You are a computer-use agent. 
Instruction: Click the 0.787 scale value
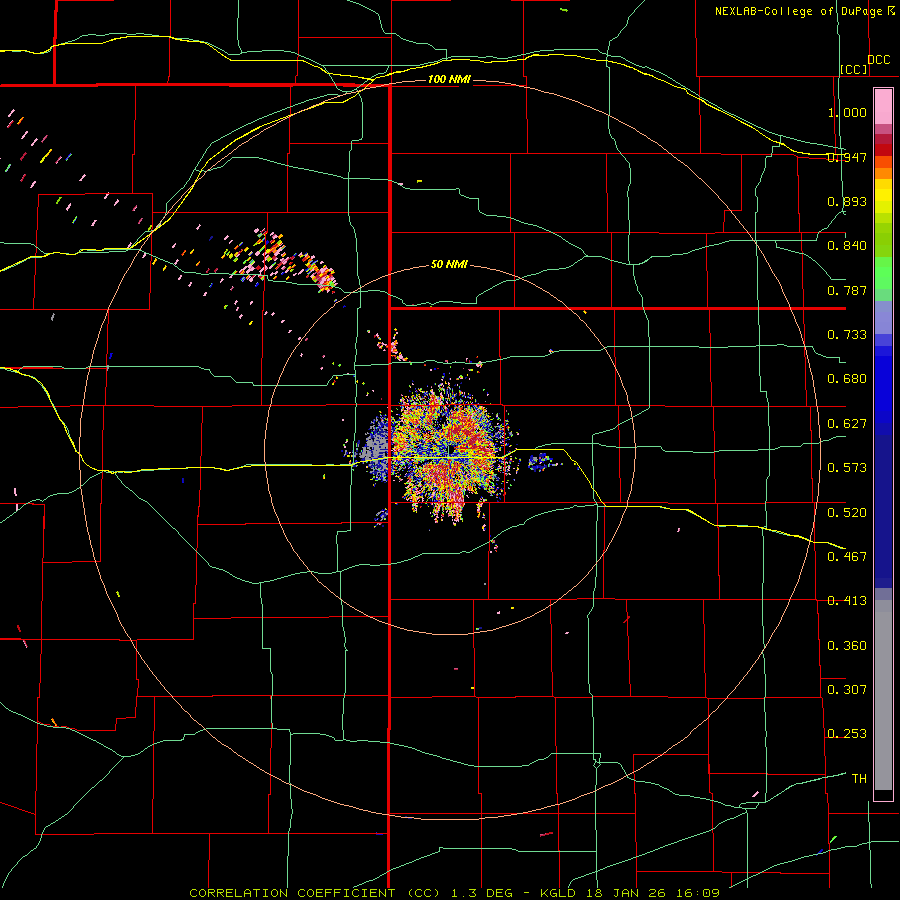(x=847, y=290)
